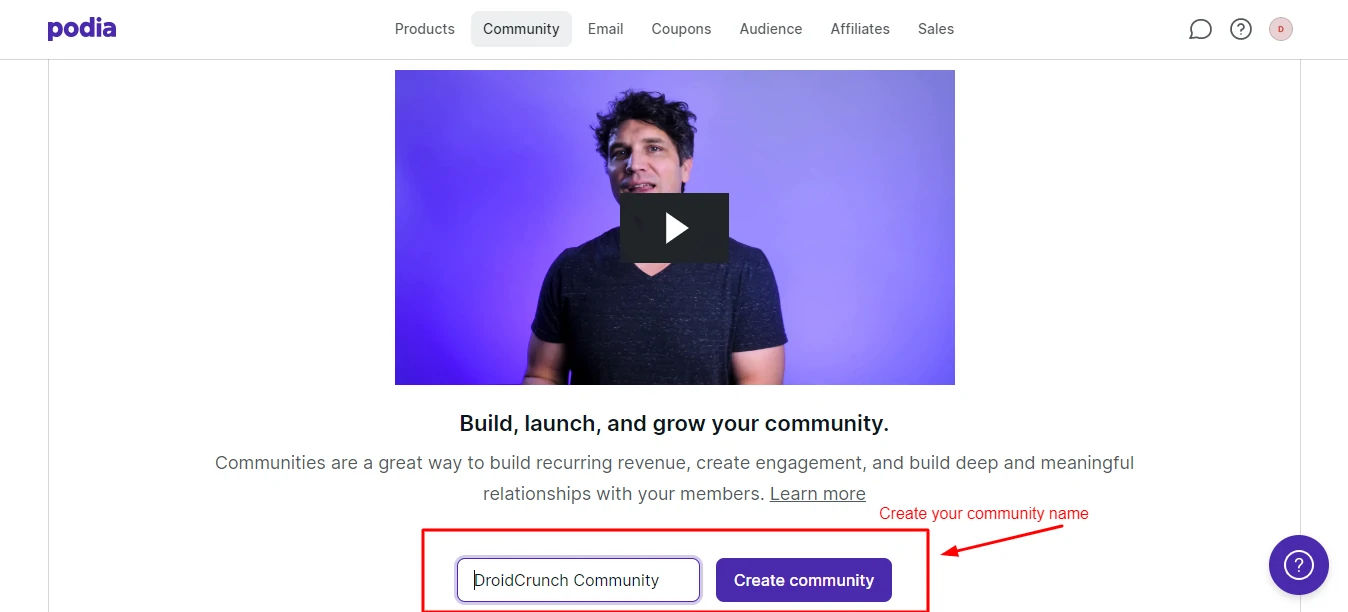The image size is (1348, 612).
Task: Click the help question mark icon in the header
Action: click(1241, 29)
